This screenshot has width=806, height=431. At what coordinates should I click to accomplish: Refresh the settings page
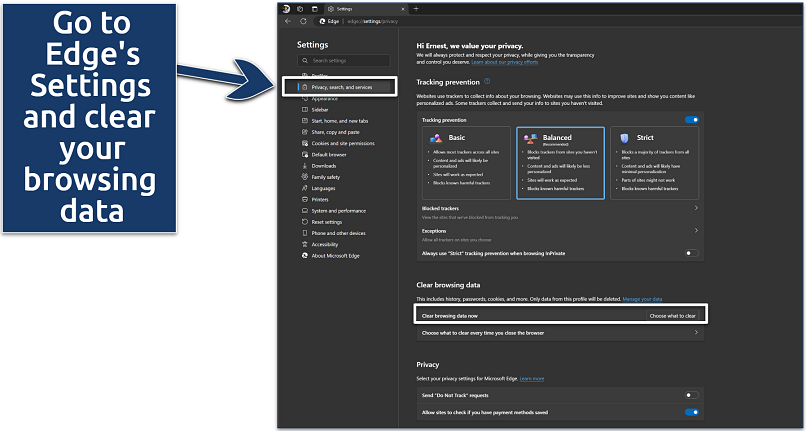[x=303, y=21]
